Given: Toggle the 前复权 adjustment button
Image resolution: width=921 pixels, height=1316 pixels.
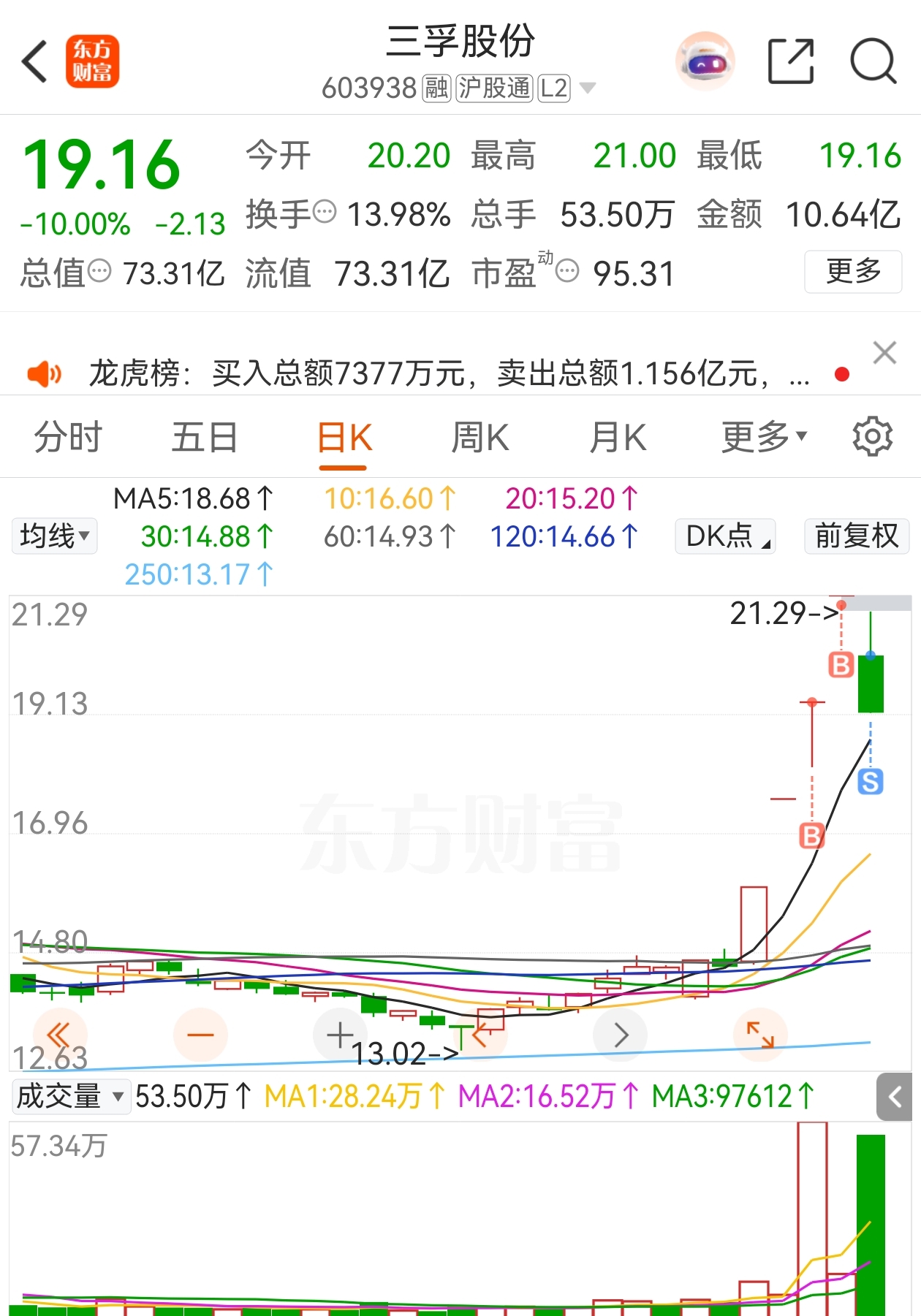Looking at the screenshot, I should [857, 536].
